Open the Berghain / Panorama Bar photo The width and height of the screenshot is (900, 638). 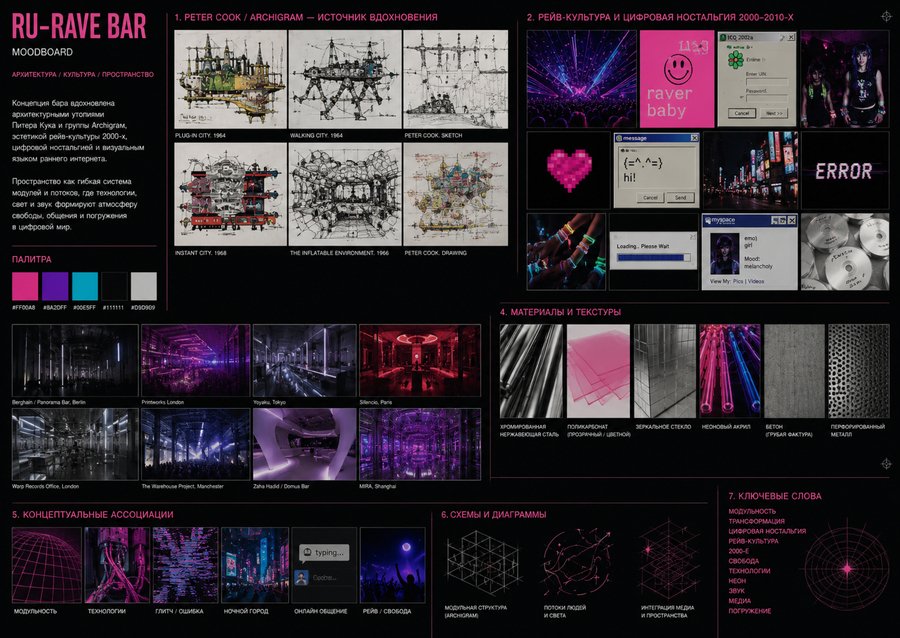coord(75,360)
